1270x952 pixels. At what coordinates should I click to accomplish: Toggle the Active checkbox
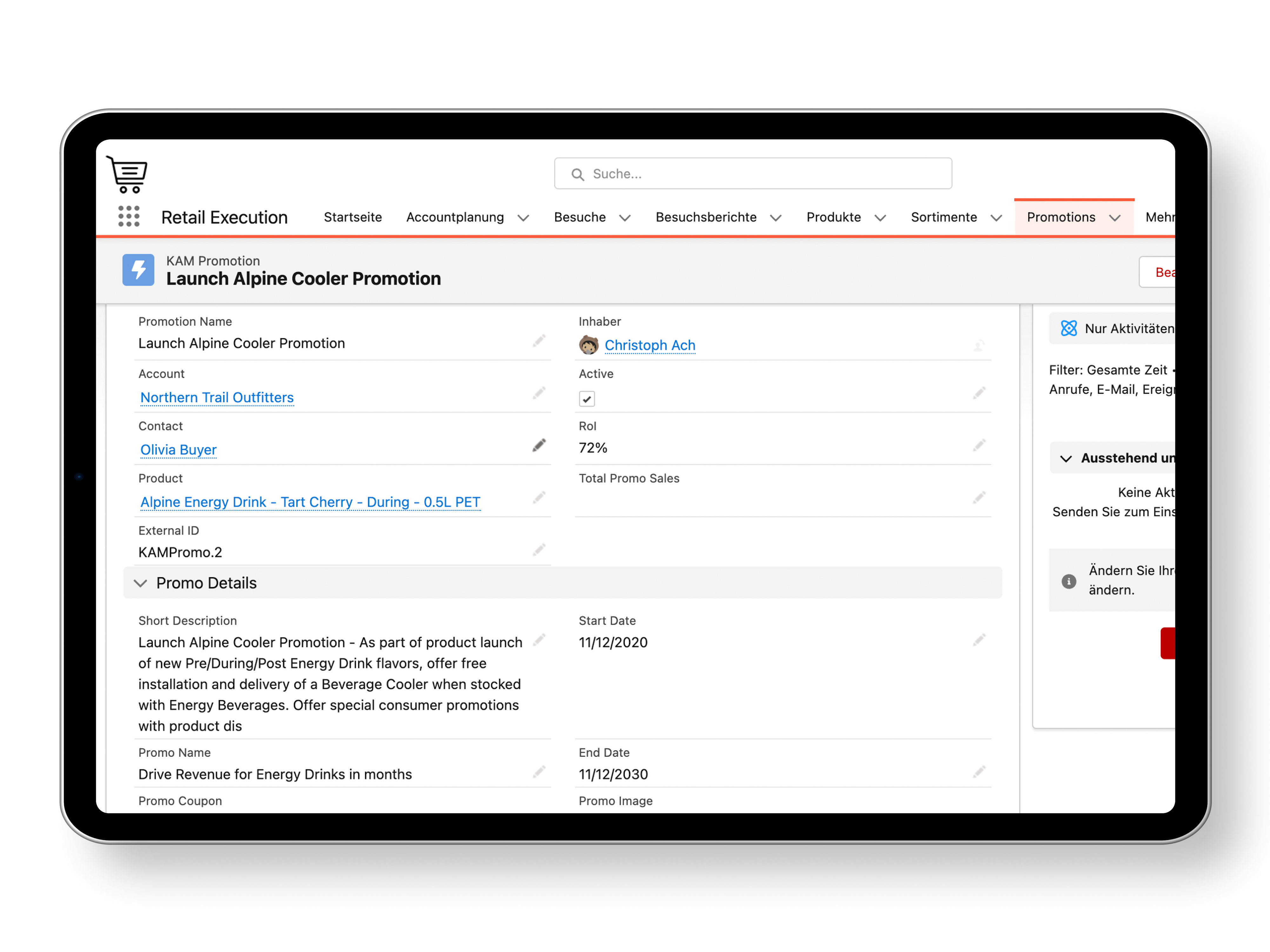[x=587, y=399]
